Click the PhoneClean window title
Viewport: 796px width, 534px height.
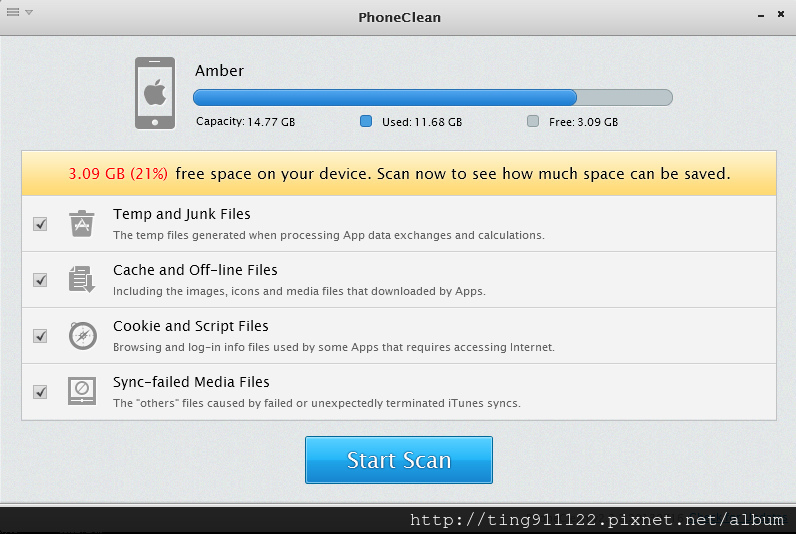[400, 17]
